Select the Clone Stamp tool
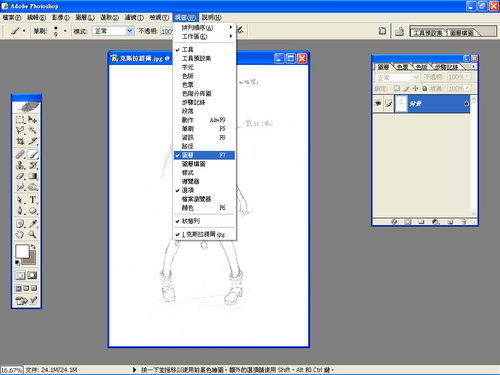Screen dimensions: 500x375 click(x=20, y=165)
